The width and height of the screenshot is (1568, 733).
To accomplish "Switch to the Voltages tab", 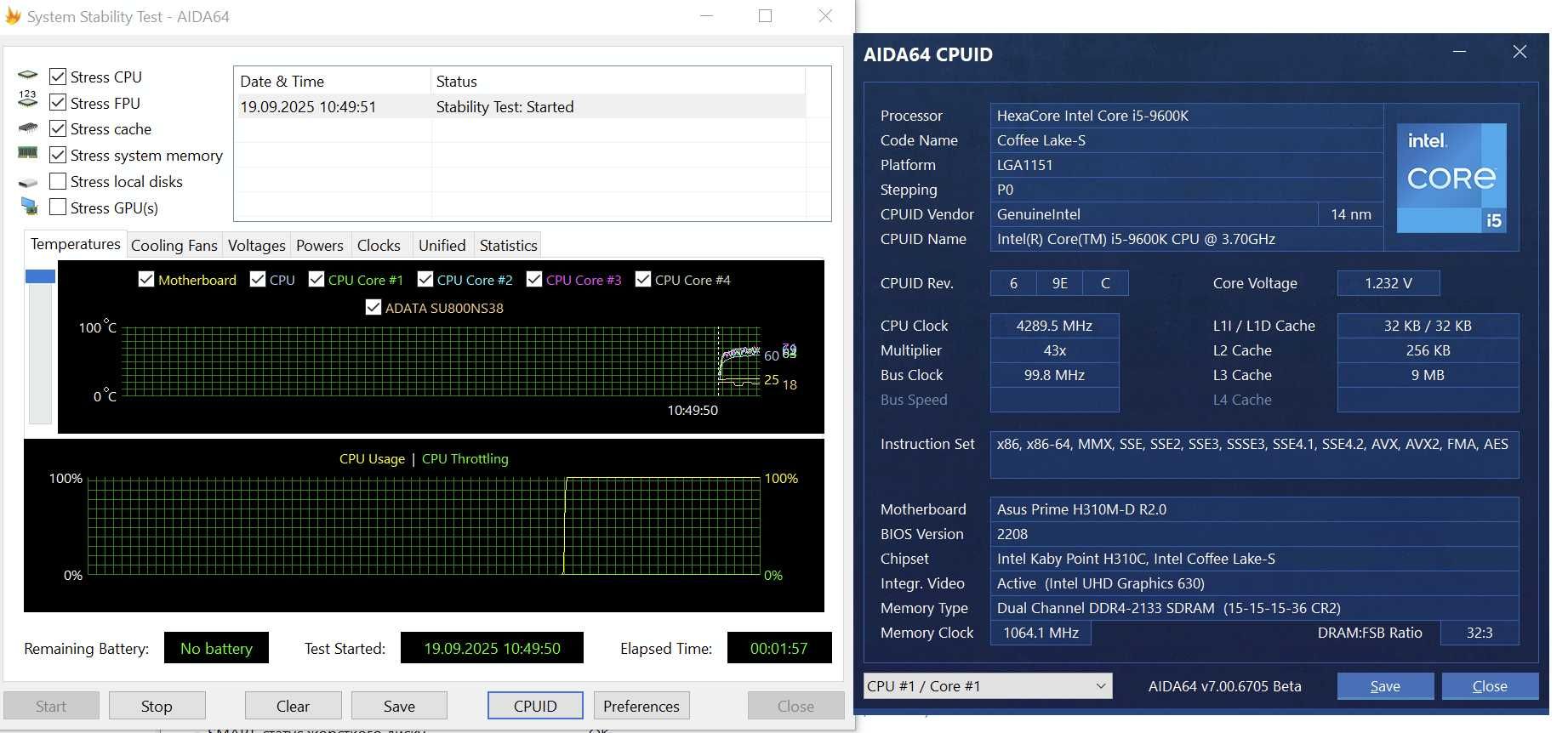I will [256, 245].
